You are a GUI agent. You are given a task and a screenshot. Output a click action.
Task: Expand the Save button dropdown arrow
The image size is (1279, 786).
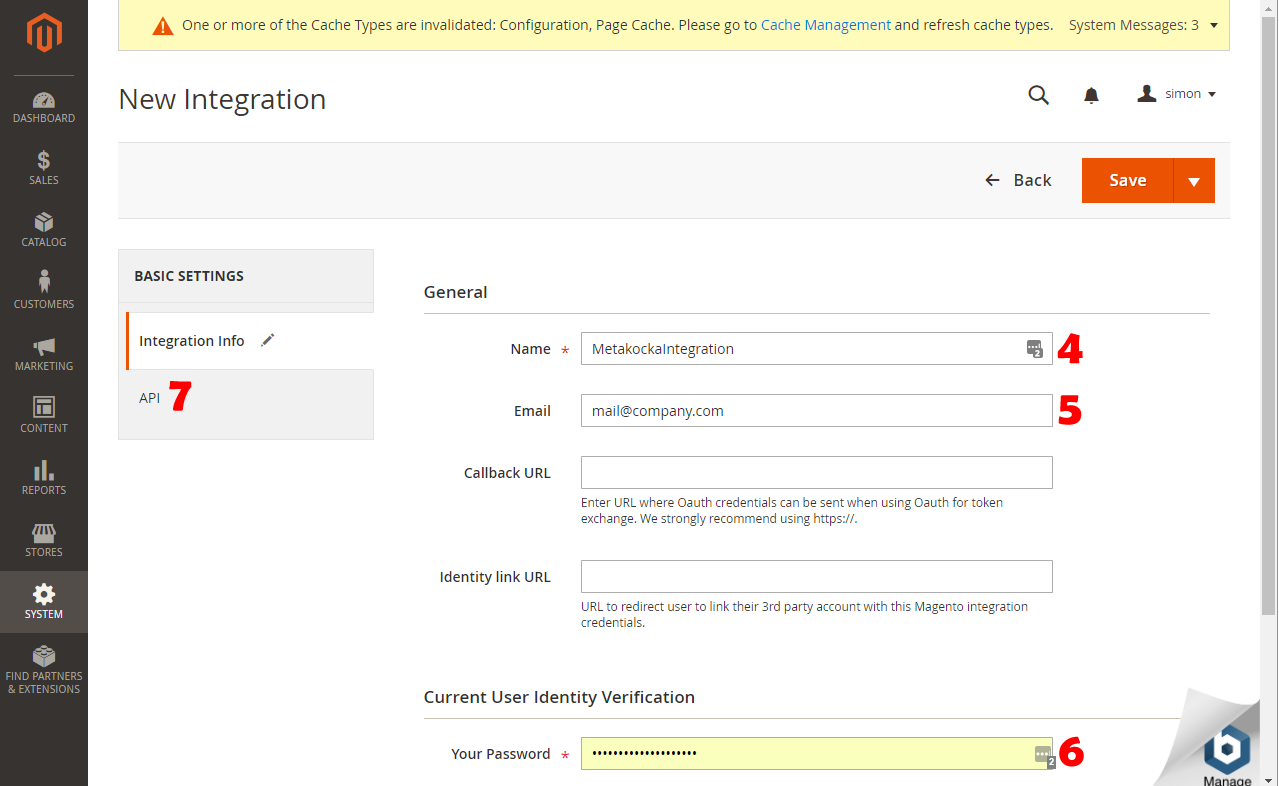point(1193,181)
